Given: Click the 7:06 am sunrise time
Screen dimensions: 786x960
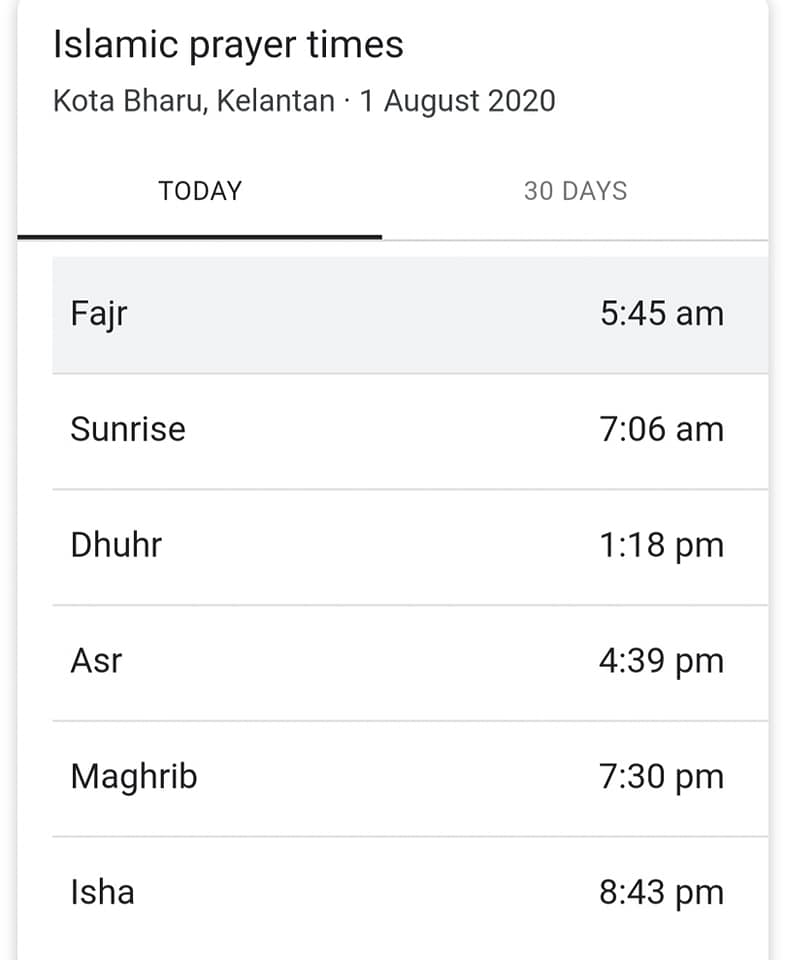Looking at the screenshot, I should [662, 429].
